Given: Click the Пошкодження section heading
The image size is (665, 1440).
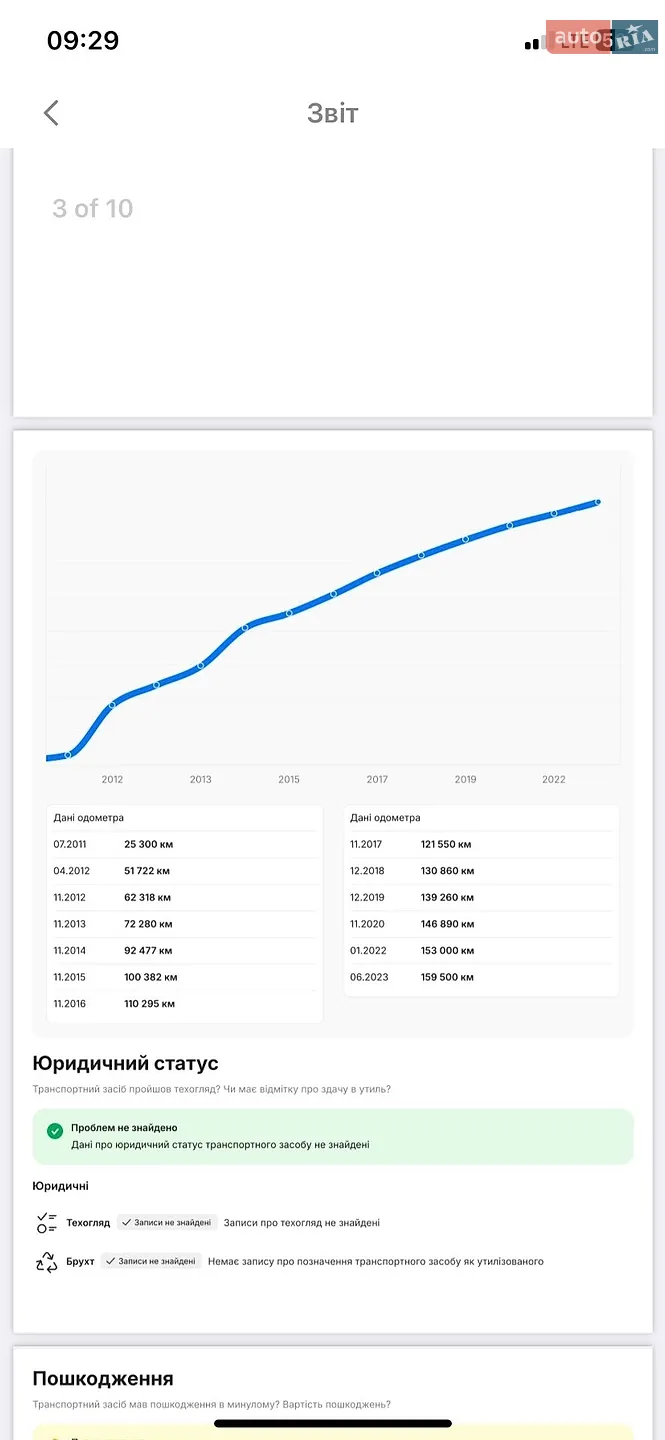Looking at the screenshot, I should click(103, 1378).
